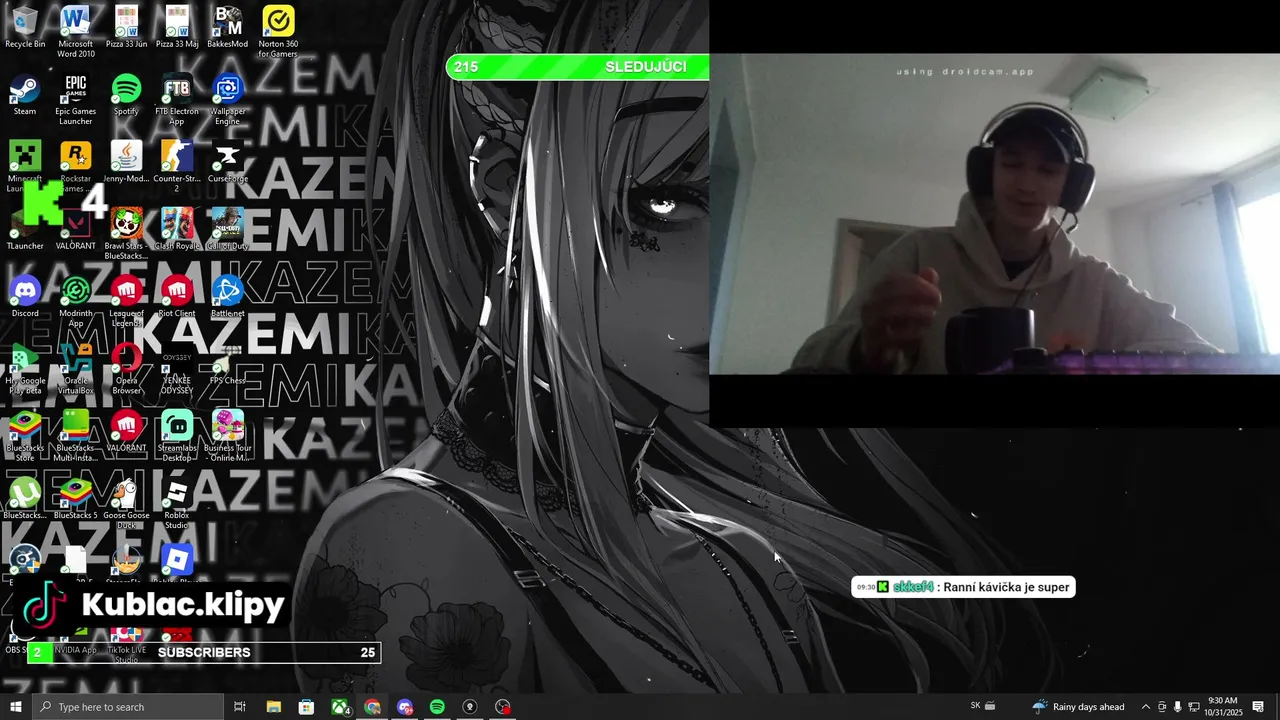1280x720 pixels.
Task: Open the Jenny-Mod Java file icon
Action: tap(126, 162)
